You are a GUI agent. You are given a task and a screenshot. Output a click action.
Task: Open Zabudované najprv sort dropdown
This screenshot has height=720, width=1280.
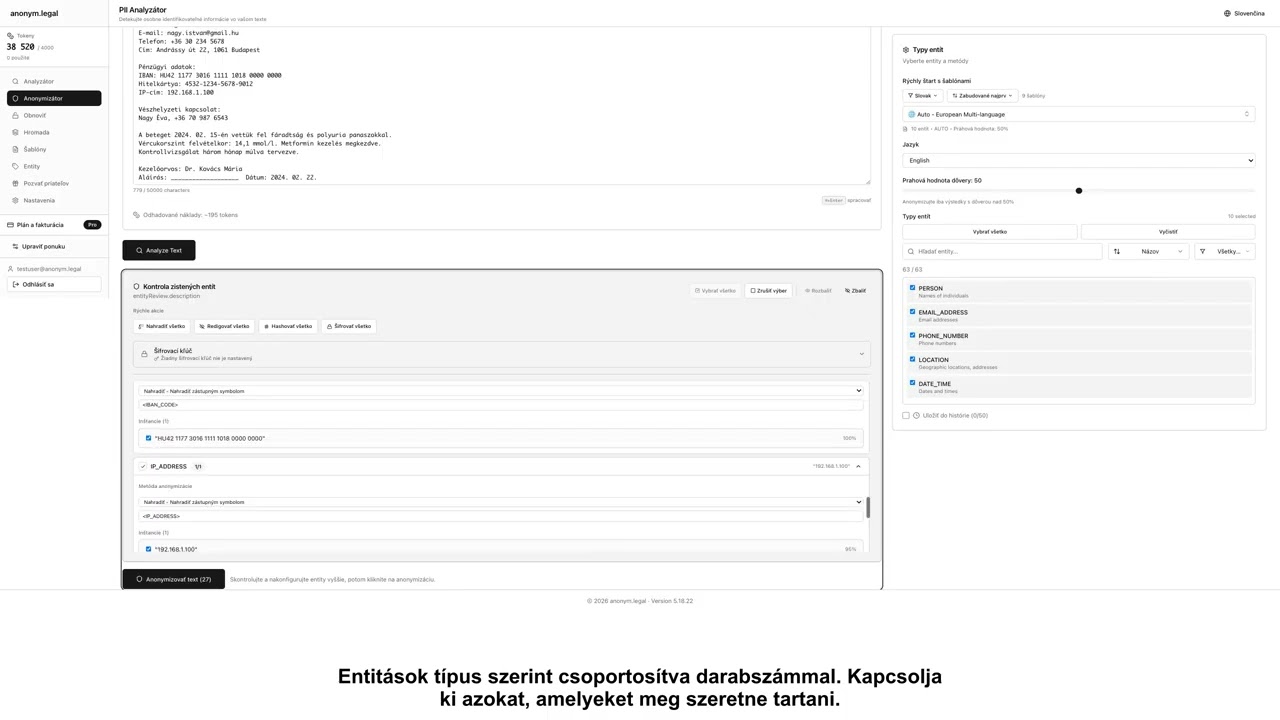[983, 96]
